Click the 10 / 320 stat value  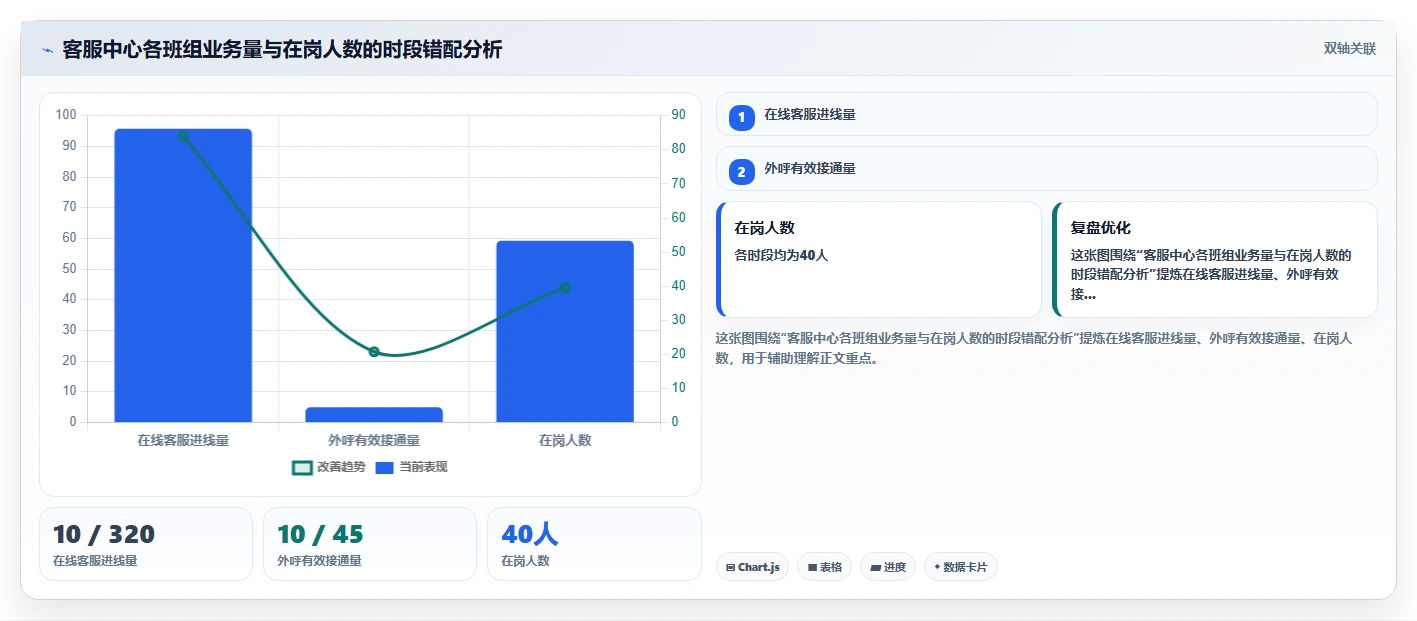pos(104,534)
